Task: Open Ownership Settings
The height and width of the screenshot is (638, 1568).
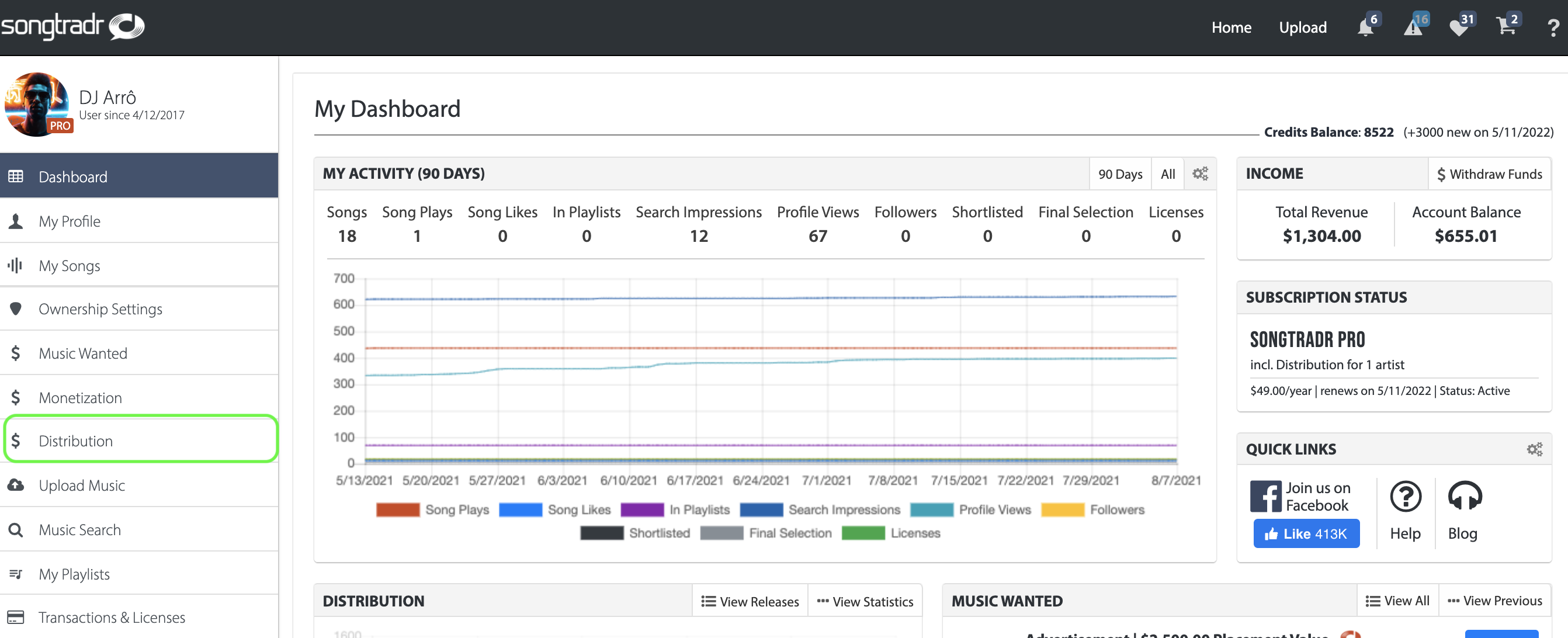Action: (x=140, y=308)
